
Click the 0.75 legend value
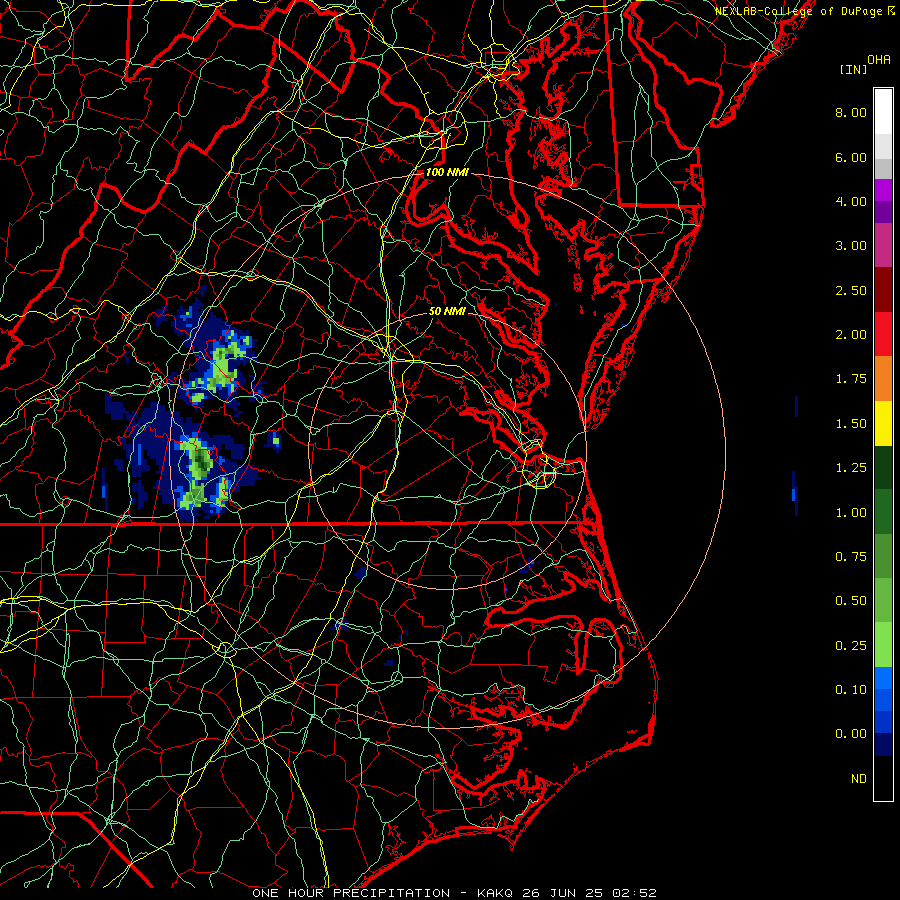tap(851, 557)
